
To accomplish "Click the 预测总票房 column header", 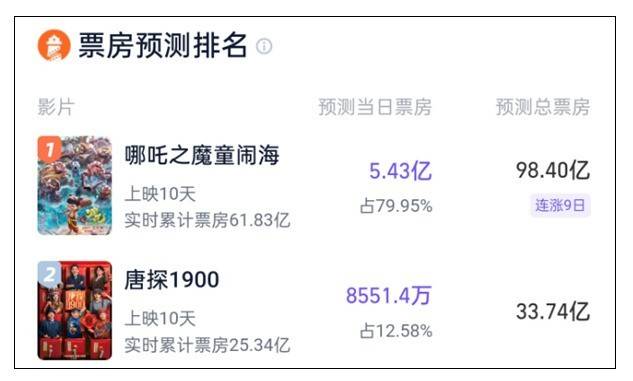I will click(543, 107).
